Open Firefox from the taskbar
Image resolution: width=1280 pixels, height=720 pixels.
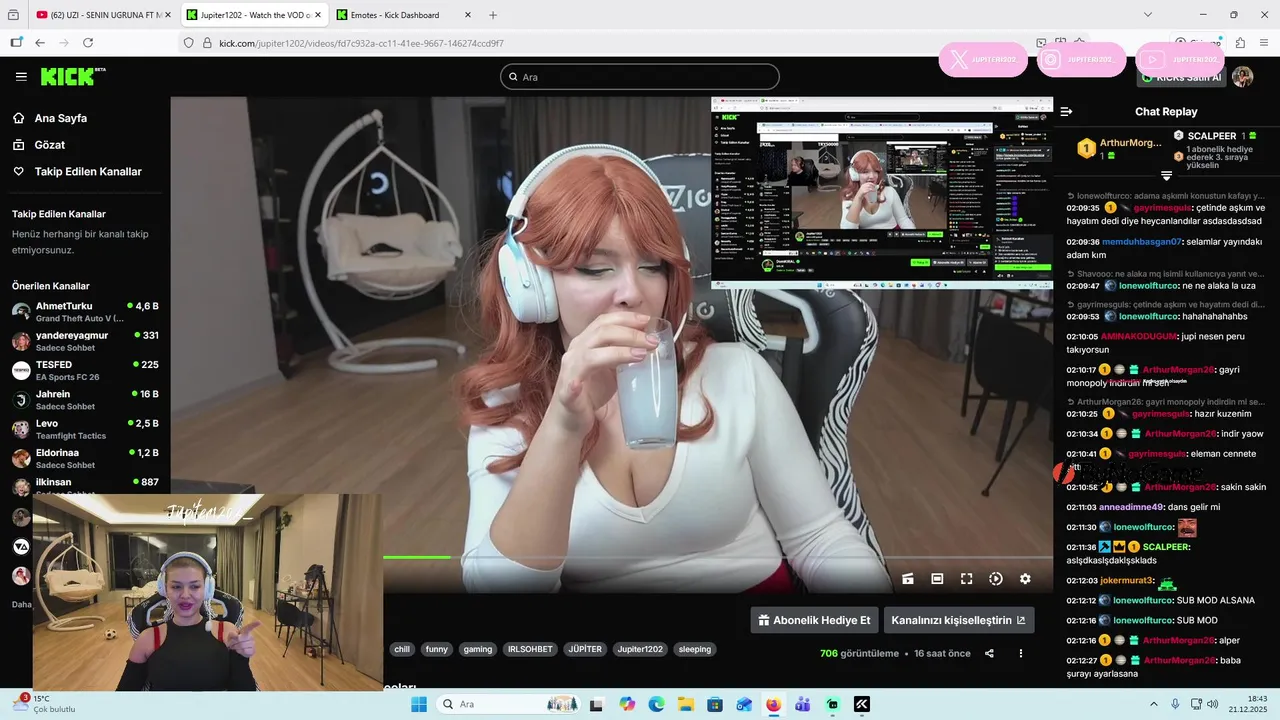point(773,704)
